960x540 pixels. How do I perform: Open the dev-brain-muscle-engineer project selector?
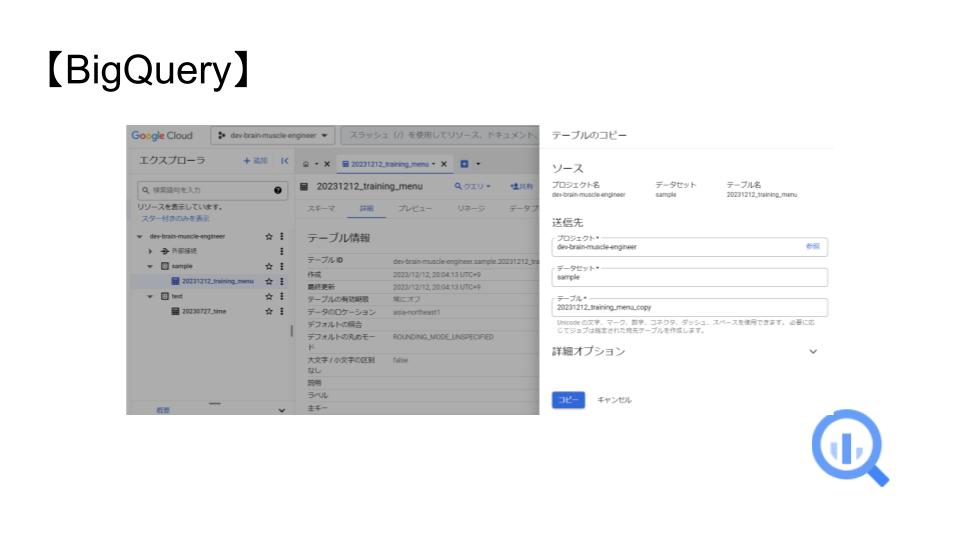click(273, 135)
